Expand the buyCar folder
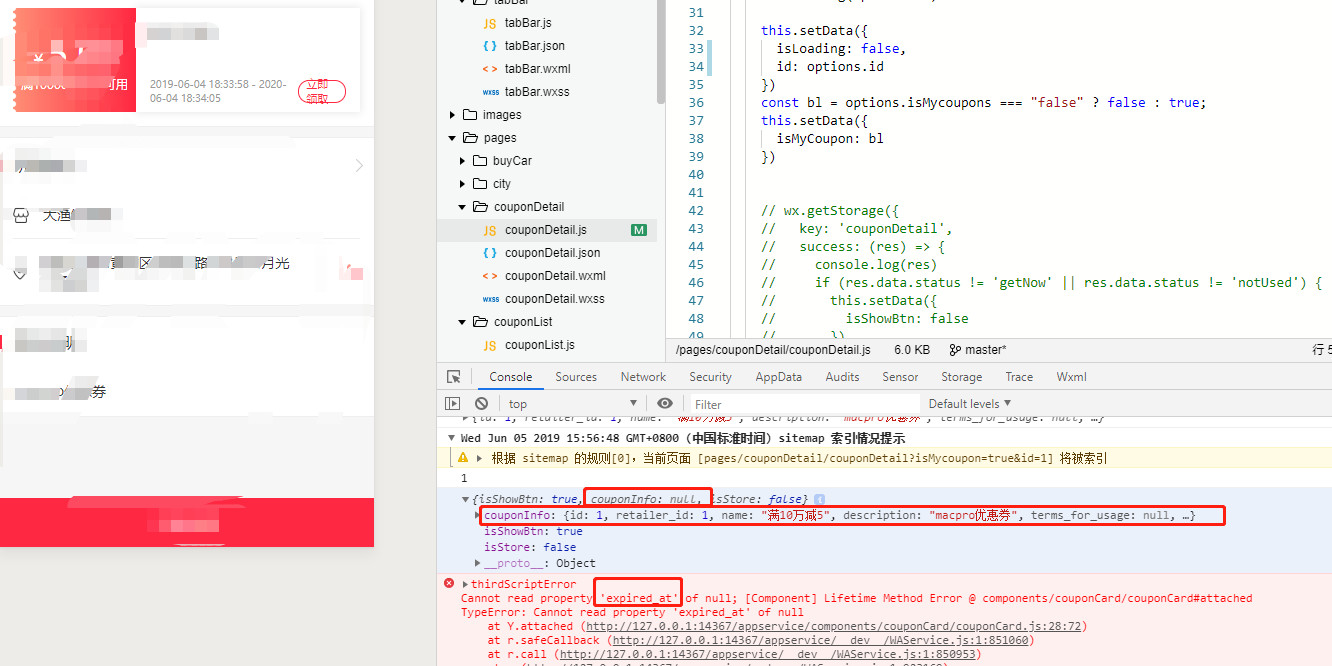This screenshot has width=1332, height=666. coord(511,161)
